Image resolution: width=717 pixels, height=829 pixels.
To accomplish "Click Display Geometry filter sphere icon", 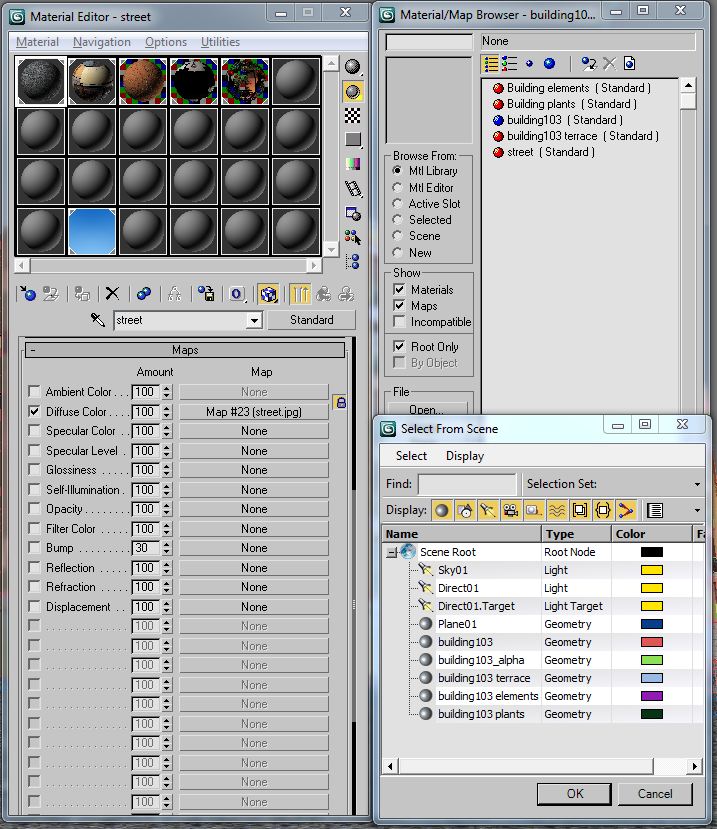I will tap(442, 510).
